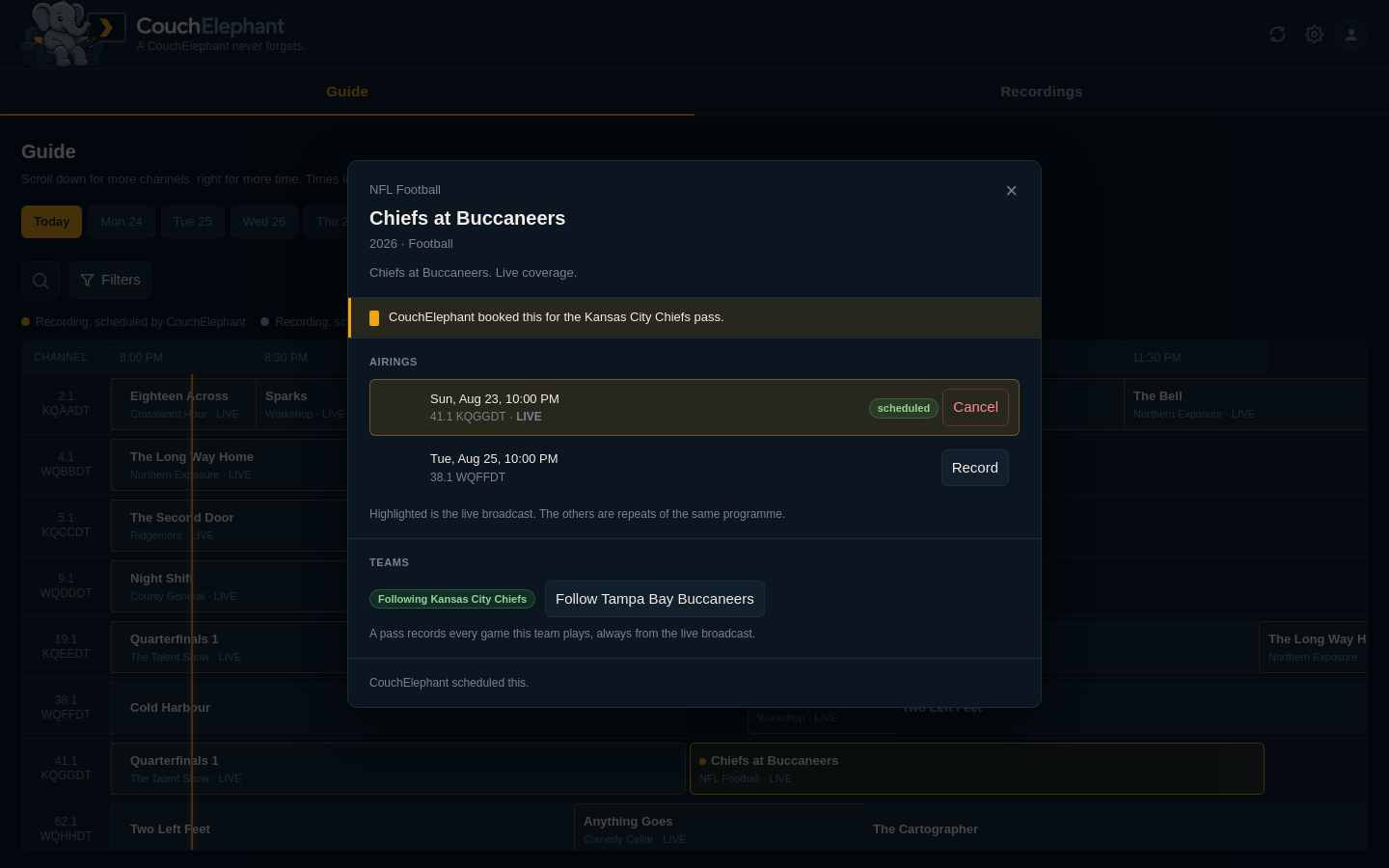Select the Wed 26 day button

[x=264, y=222]
